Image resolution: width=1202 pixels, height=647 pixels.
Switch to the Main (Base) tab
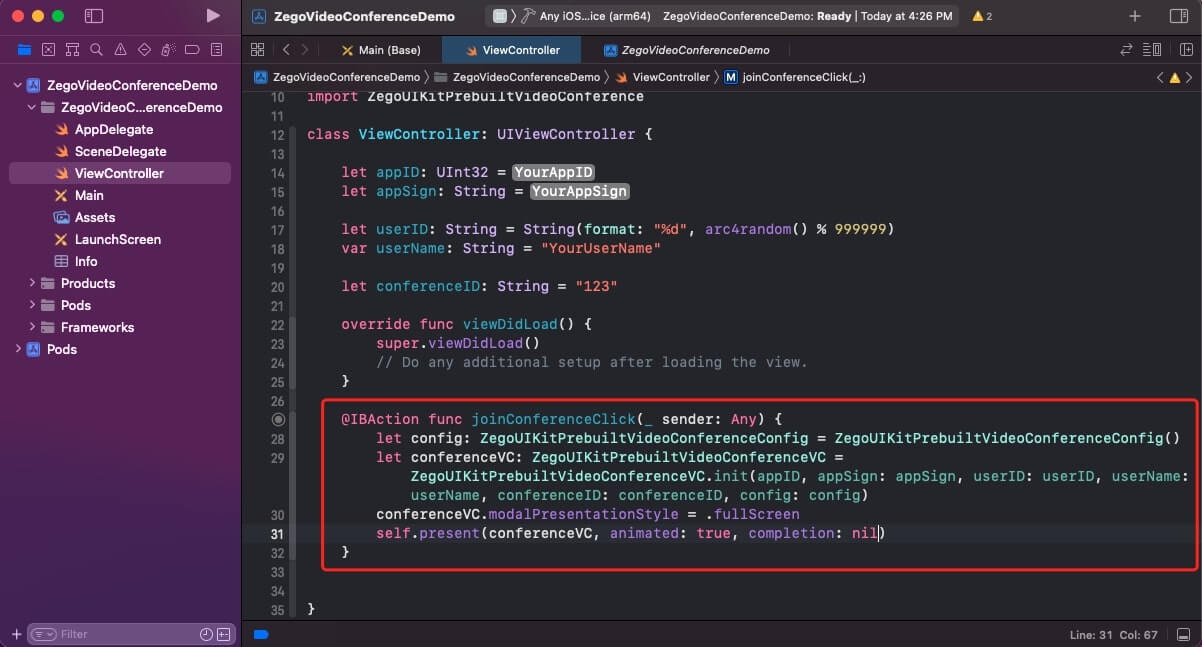pos(380,50)
